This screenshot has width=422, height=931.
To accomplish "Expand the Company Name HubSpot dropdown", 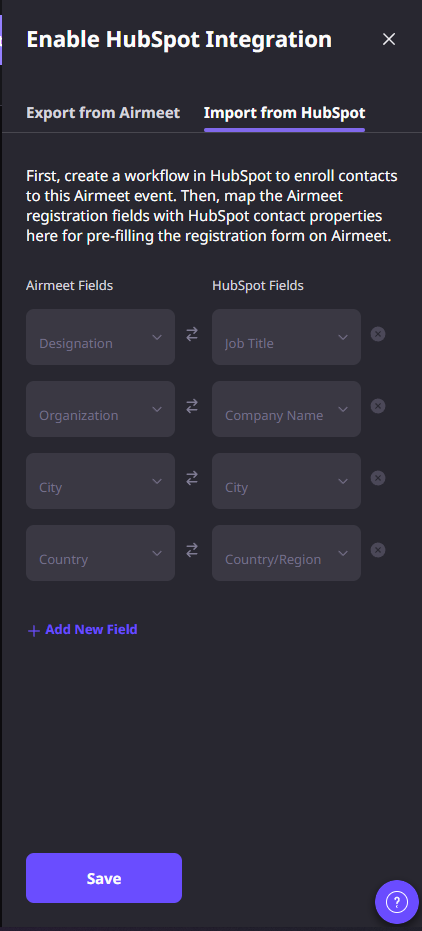I will tap(286, 409).
